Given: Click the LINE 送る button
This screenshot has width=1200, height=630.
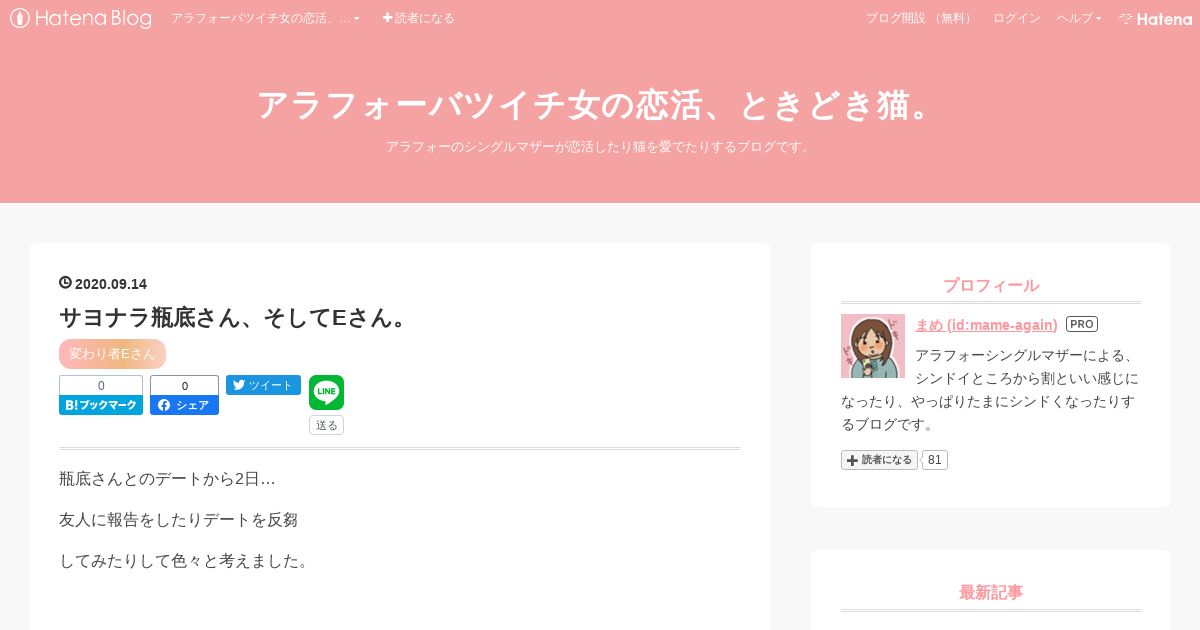Looking at the screenshot, I should tap(326, 425).
